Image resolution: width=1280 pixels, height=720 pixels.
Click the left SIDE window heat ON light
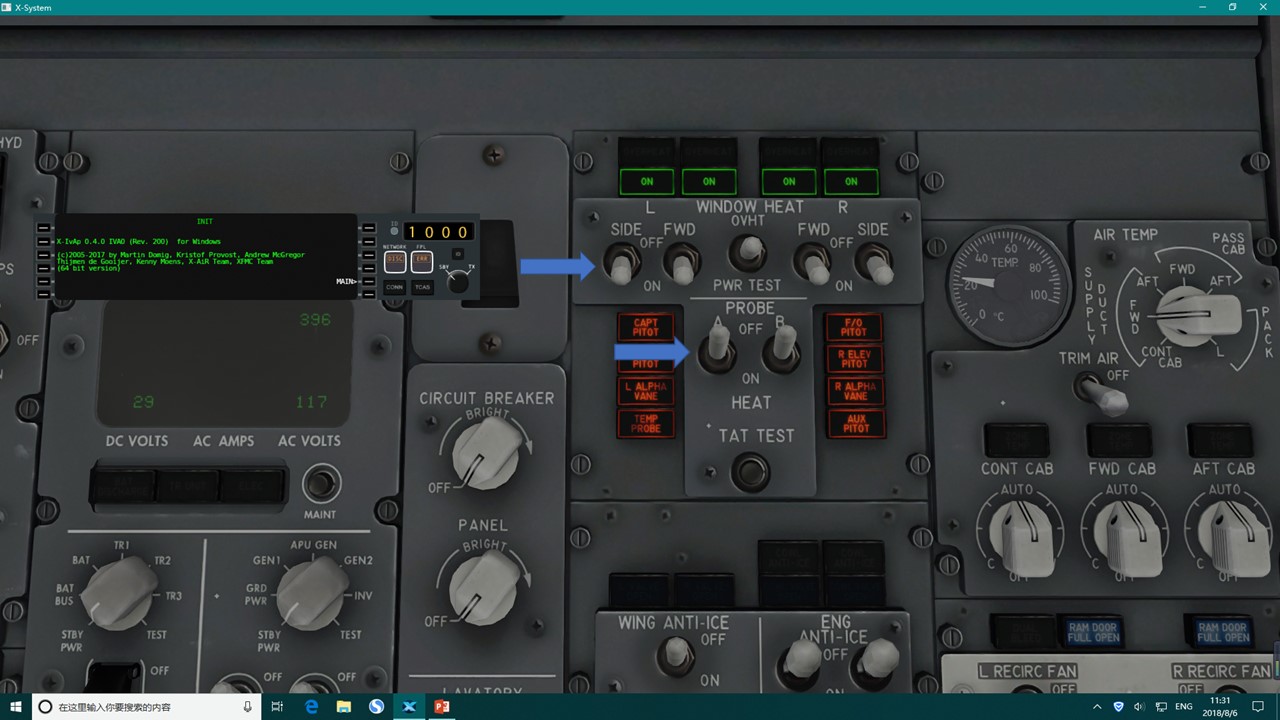point(647,181)
